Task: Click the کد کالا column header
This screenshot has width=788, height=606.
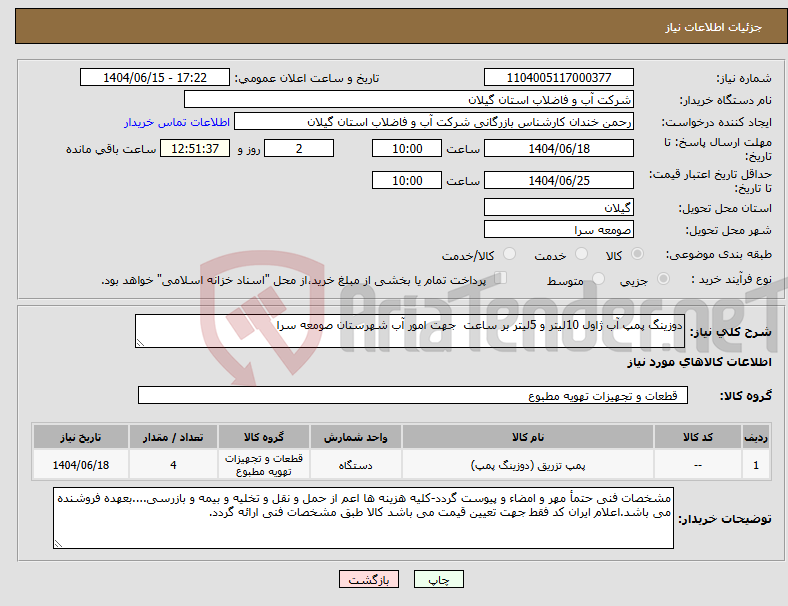Action: coord(698,437)
